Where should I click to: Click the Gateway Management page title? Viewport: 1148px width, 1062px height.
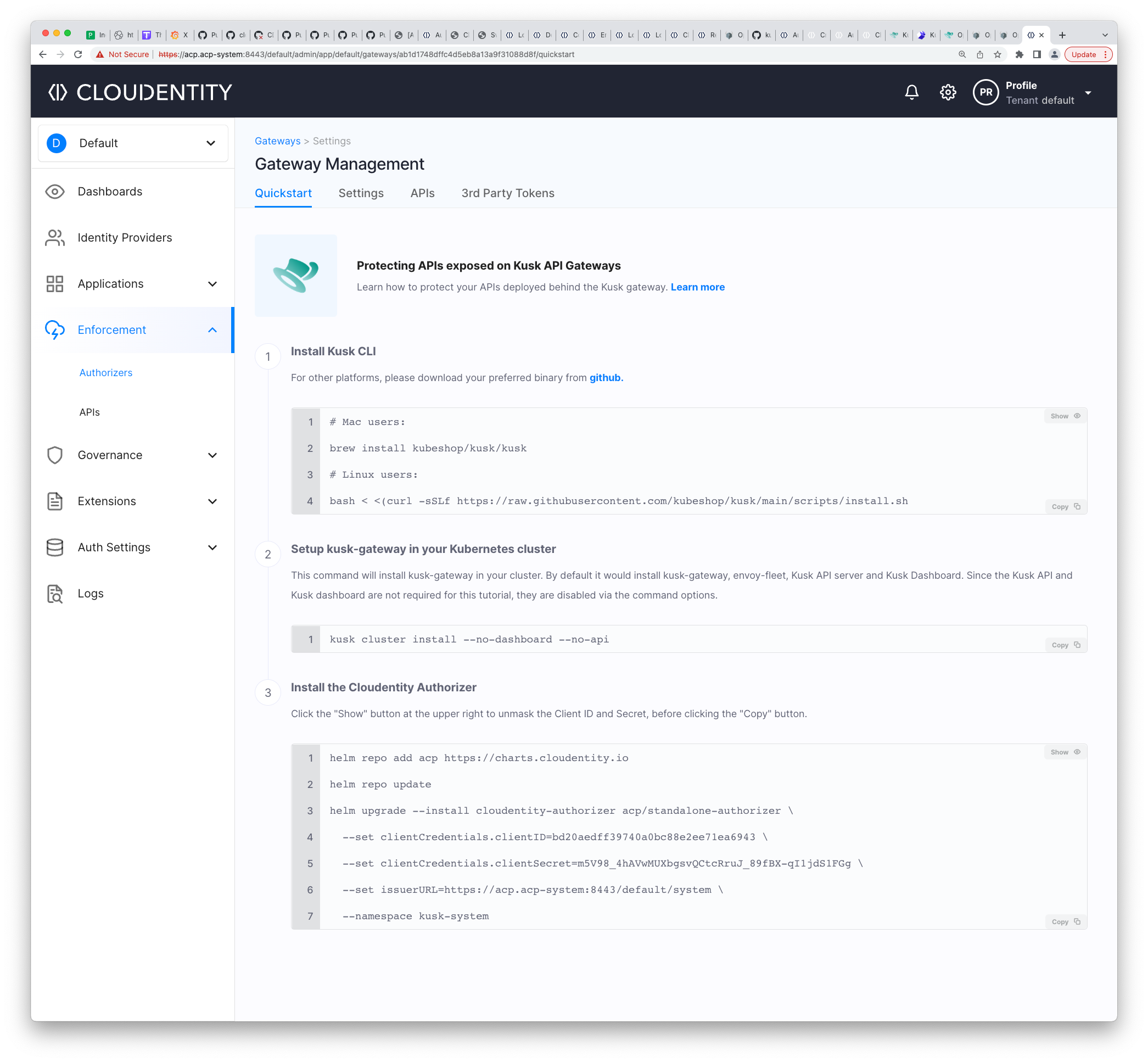pyautogui.click(x=339, y=164)
